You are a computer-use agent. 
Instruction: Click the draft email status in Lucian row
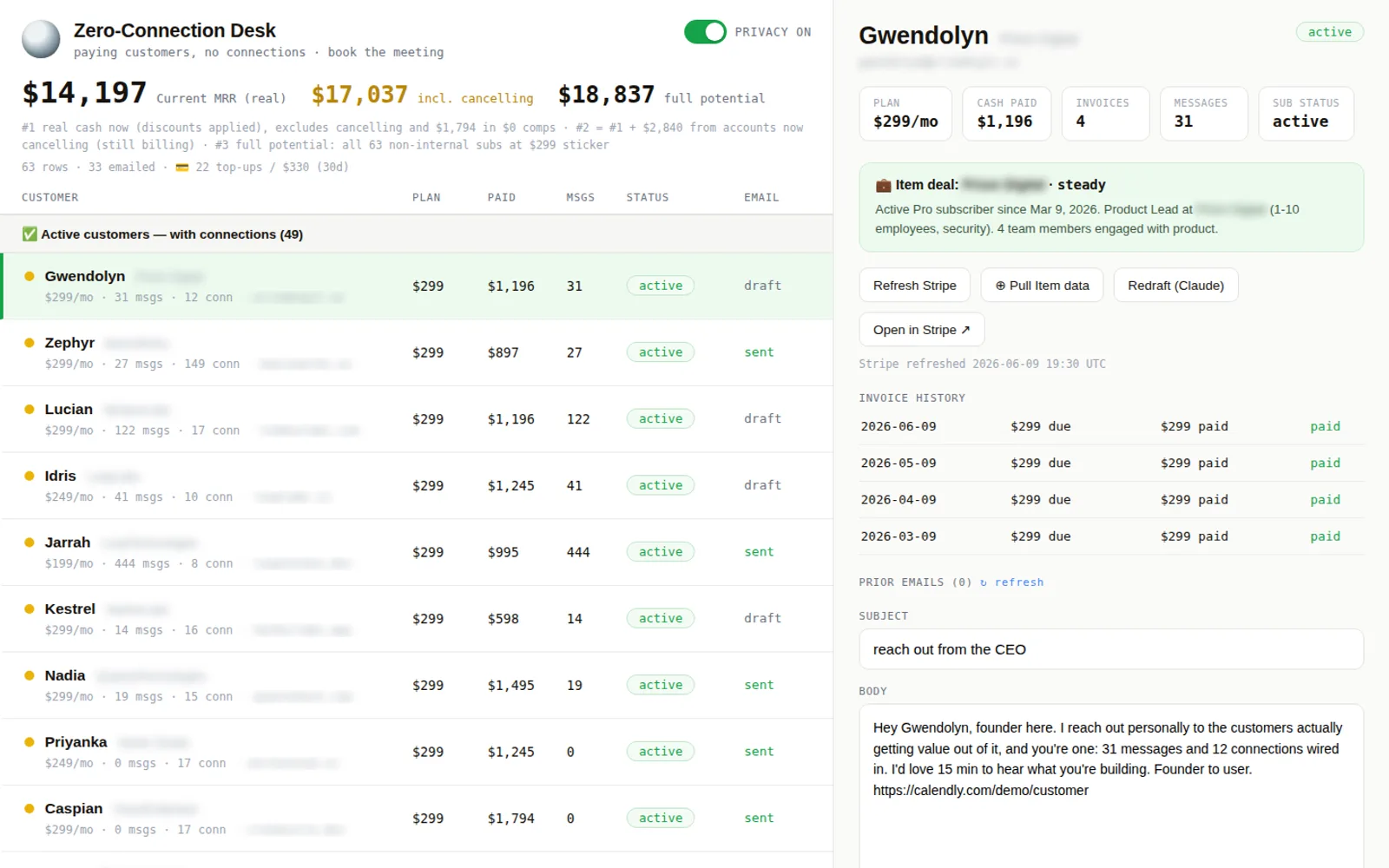(x=762, y=418)
